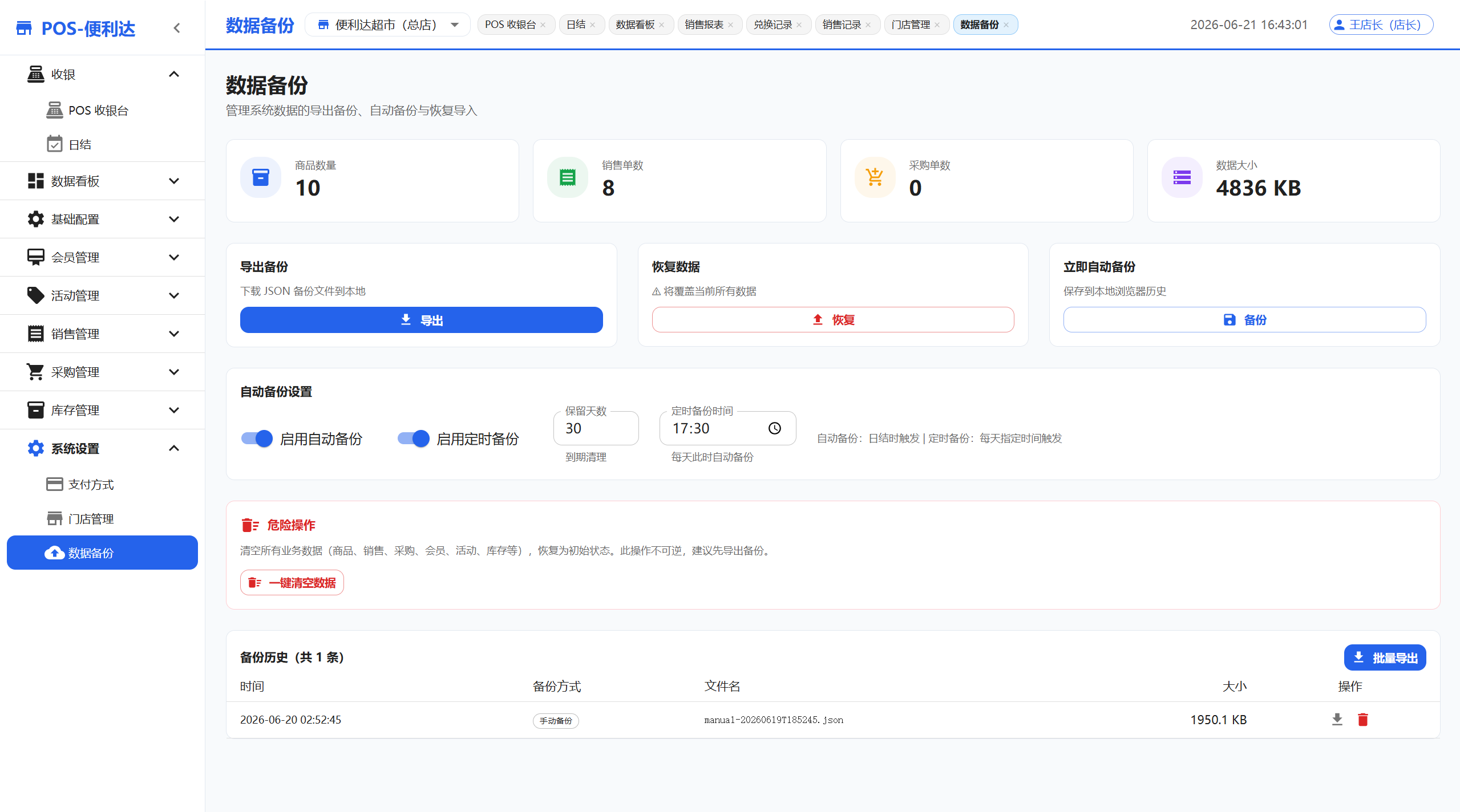
Task: Open the 便利达超市（总店） store dropdown
Action: (388, 25)
